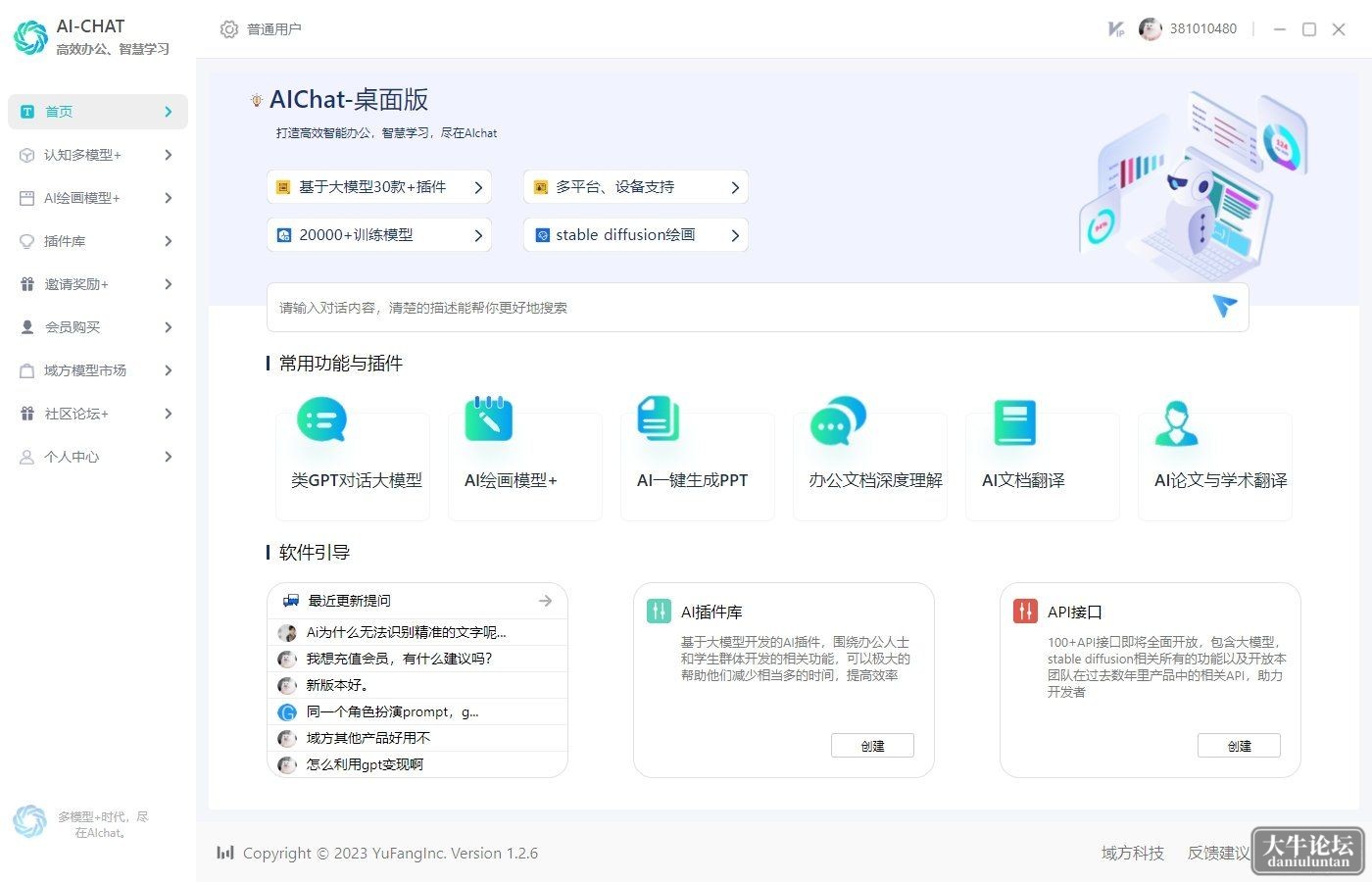Open the arrow next to 最近更新提问

[545, 601]
